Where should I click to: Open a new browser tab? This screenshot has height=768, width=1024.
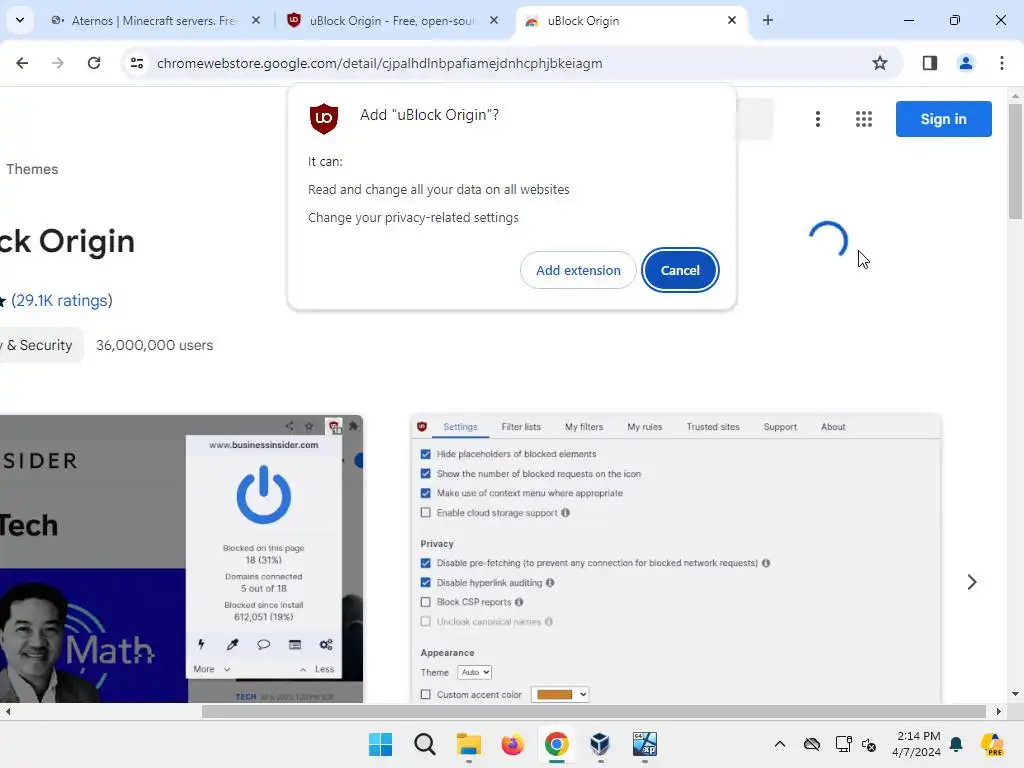[x=768, y=20]
